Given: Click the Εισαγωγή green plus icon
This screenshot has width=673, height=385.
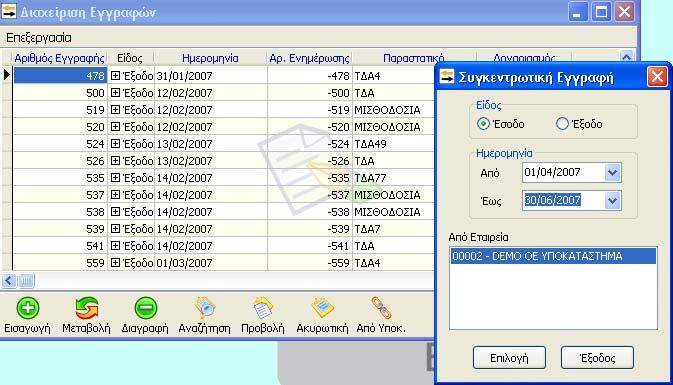Looking at the screenshot, I should 28,308.
